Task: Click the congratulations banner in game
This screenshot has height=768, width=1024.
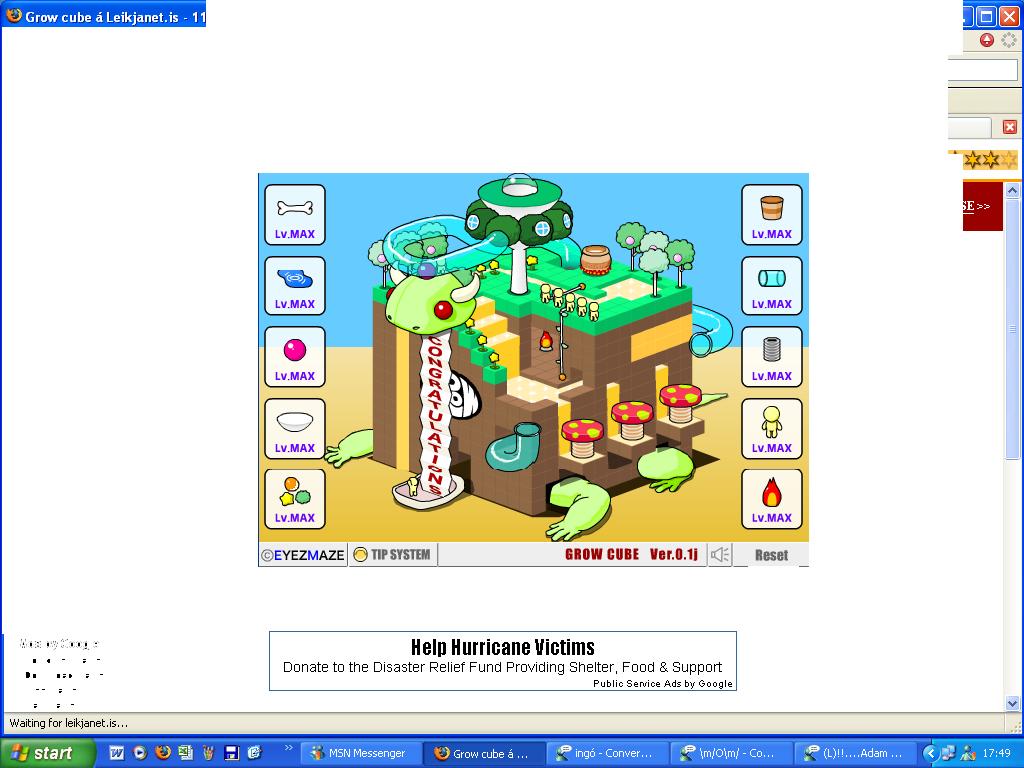Action: [x=434, y=415]
